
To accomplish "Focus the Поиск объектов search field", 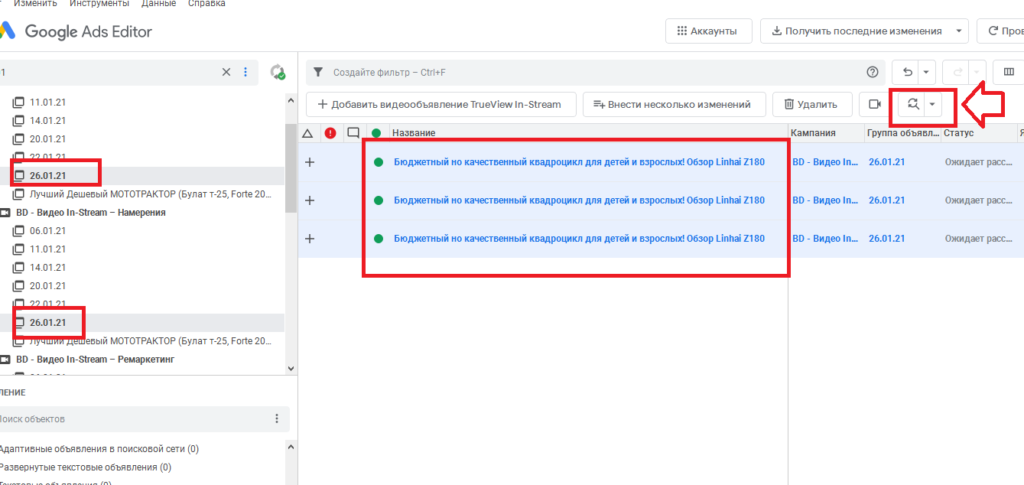I will pyautogui.click(x=134, y=418).
